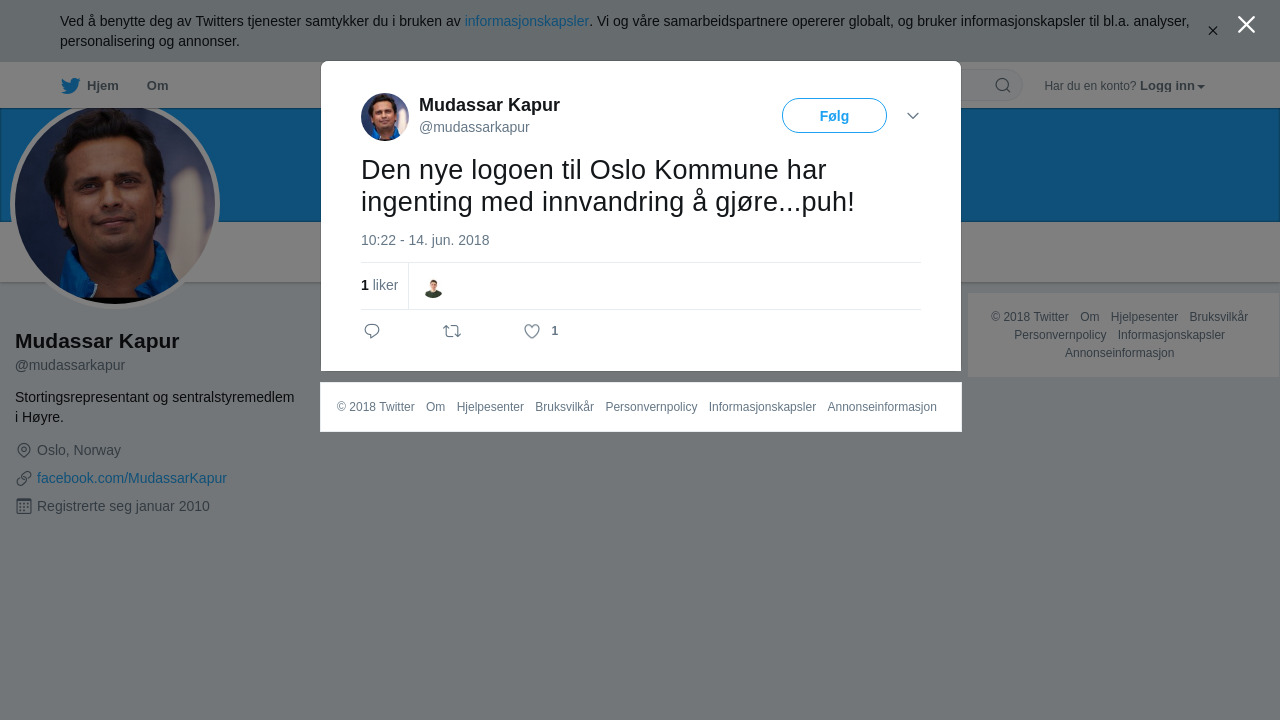The height and width of the screenshot is (720, 1280).
Task: Follow Mudassar Kapur with Følg button
Action: click(x=834, y=116)
